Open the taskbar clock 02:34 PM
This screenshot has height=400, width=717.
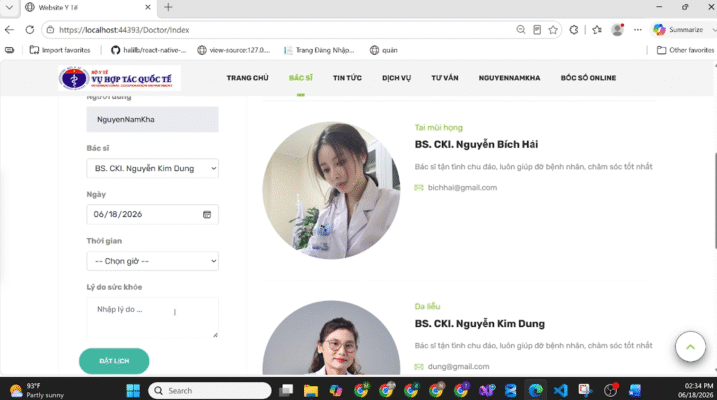[696, 390]
